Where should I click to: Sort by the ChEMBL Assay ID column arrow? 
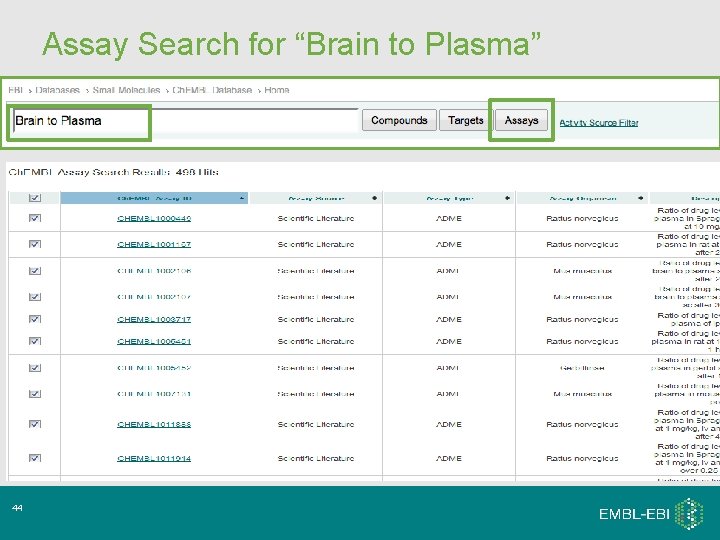point(242,198)
